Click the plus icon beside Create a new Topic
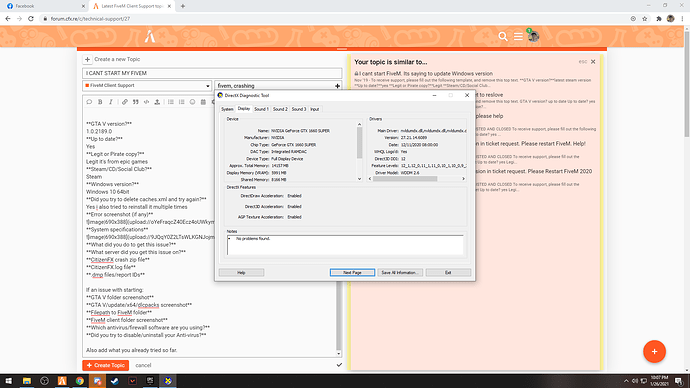Screen dimensions: 690x388 coord(87,59)
